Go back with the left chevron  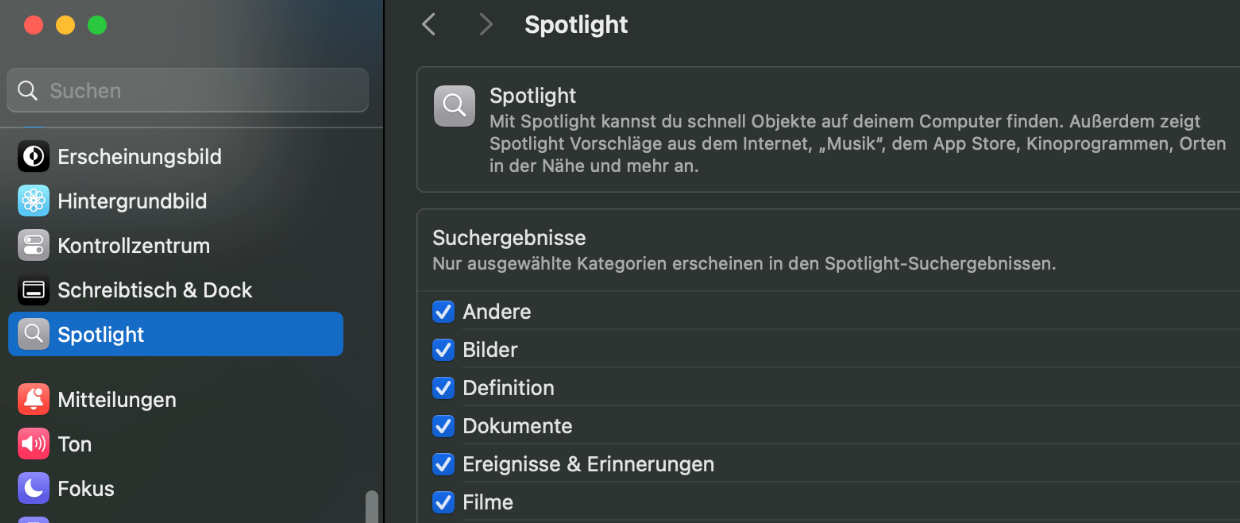429,24
